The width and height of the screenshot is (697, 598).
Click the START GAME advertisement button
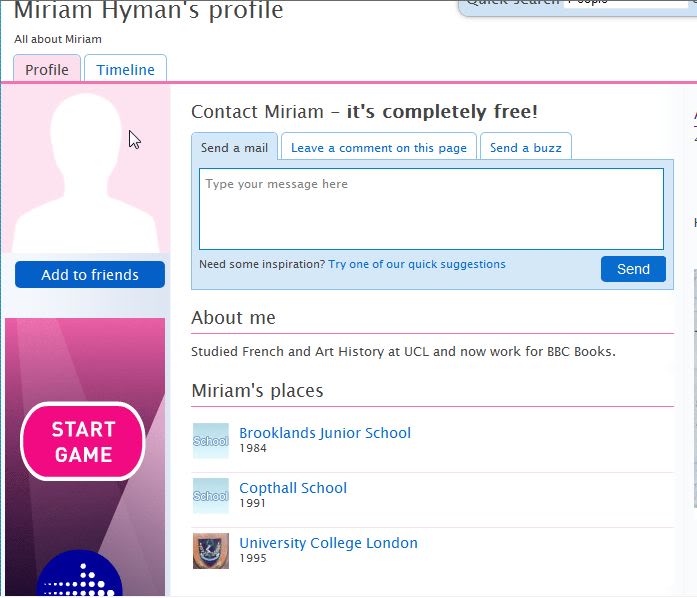83,441
